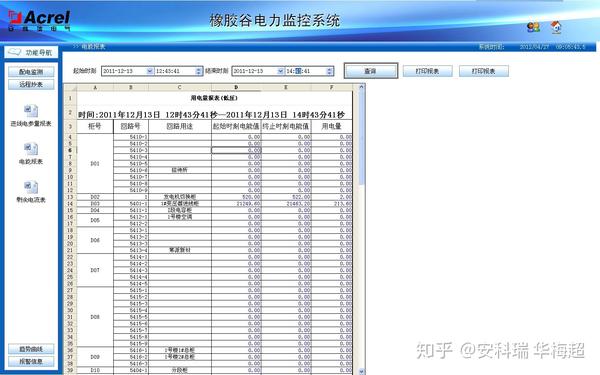Select row header 1
Viewport: 600px width, 375px height.
(70, 98)
